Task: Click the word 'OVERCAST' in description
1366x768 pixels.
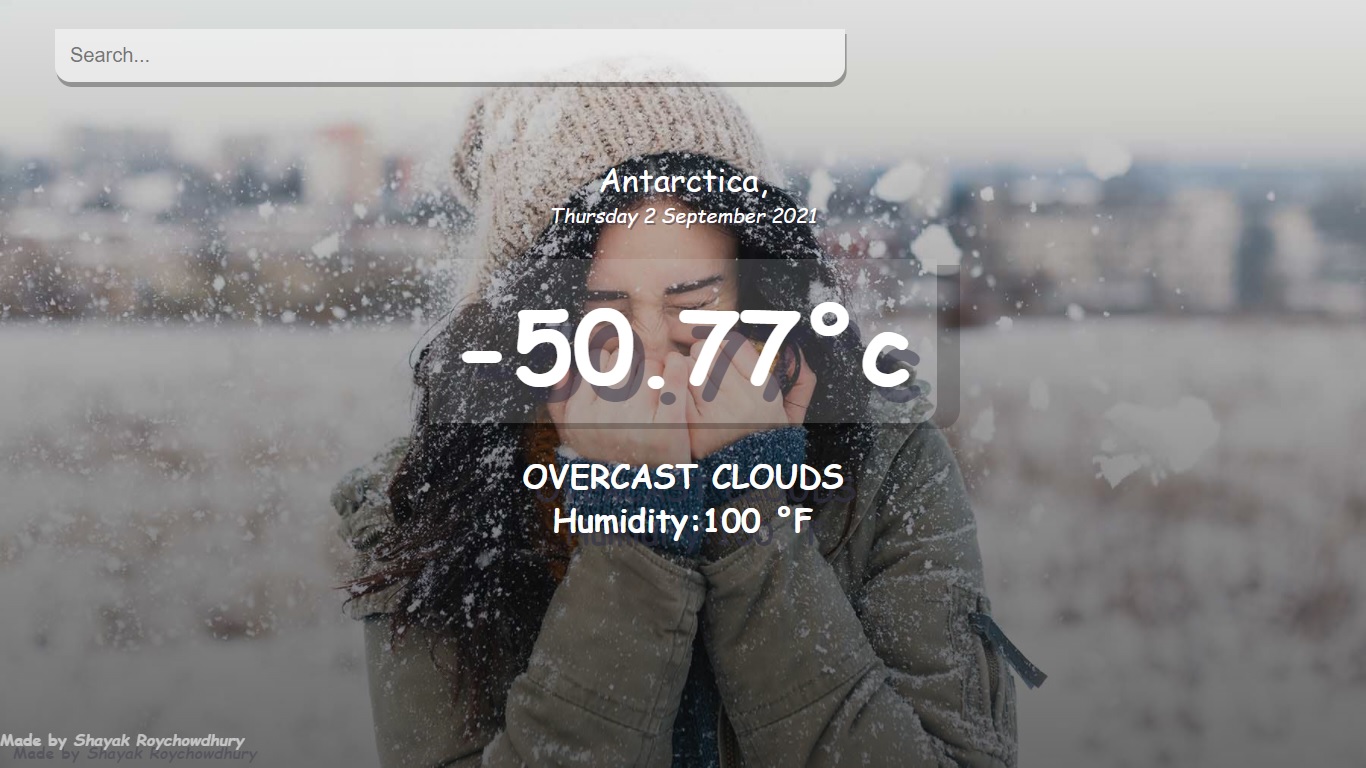Action: point(612,478)
